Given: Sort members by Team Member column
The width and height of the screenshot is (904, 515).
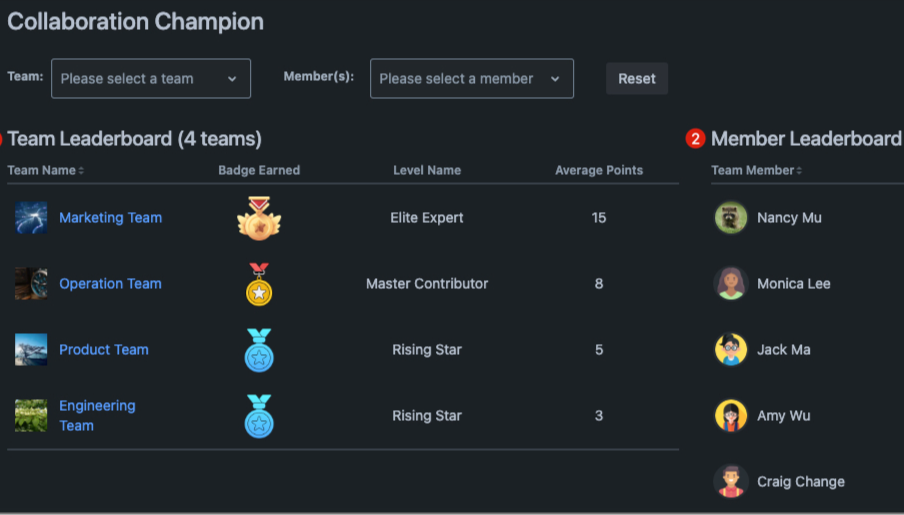Looking at the screenshot, I should [756, 170].
